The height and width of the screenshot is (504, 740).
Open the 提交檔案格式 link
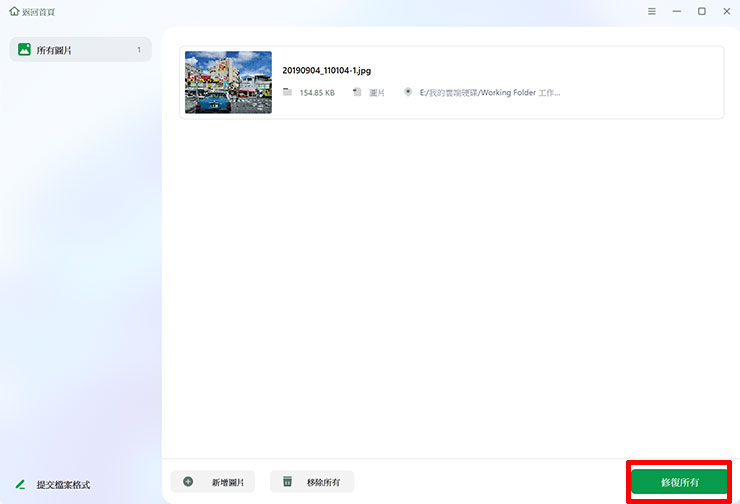(63, 484)
